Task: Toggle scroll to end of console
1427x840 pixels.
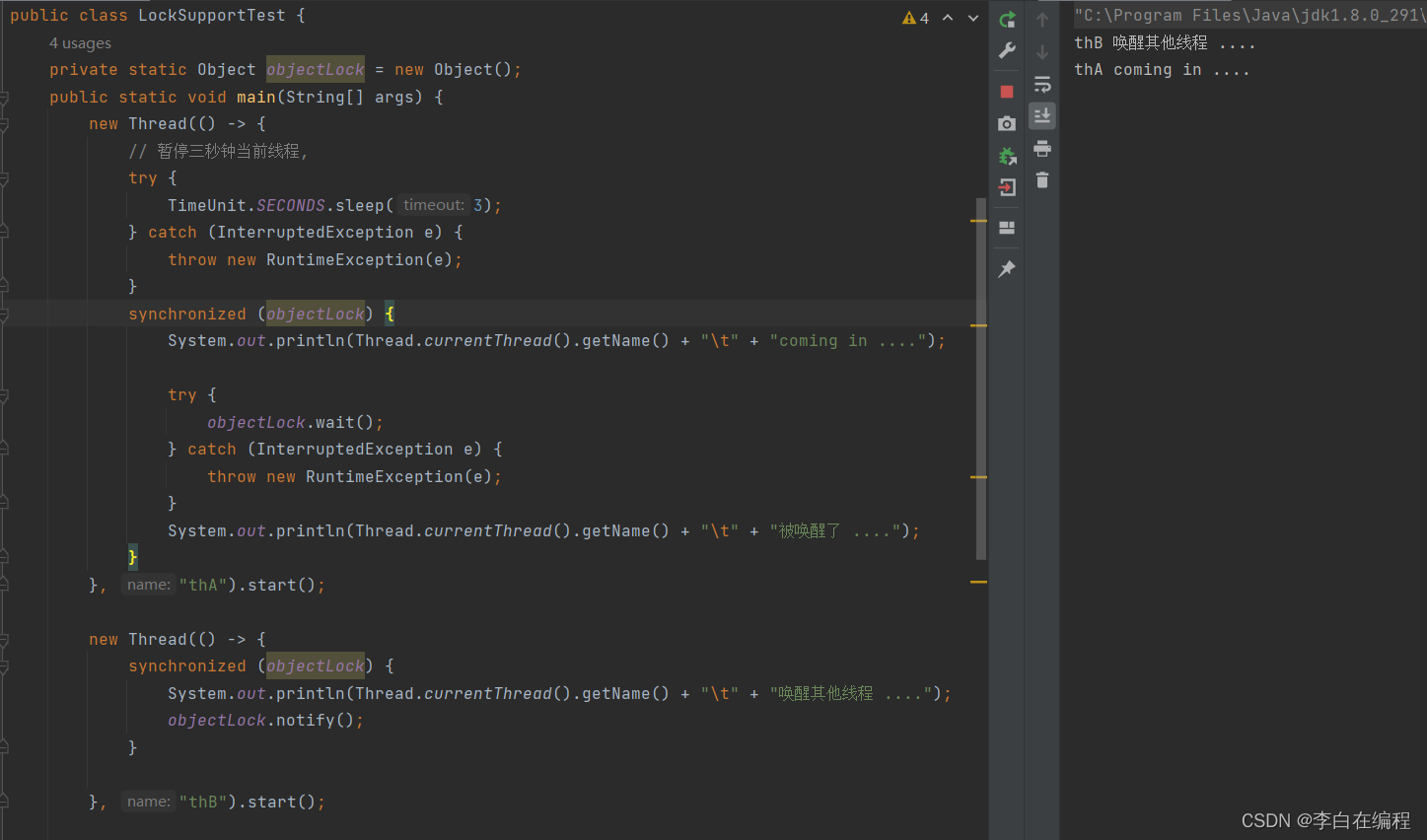Action: point(1042,115)
